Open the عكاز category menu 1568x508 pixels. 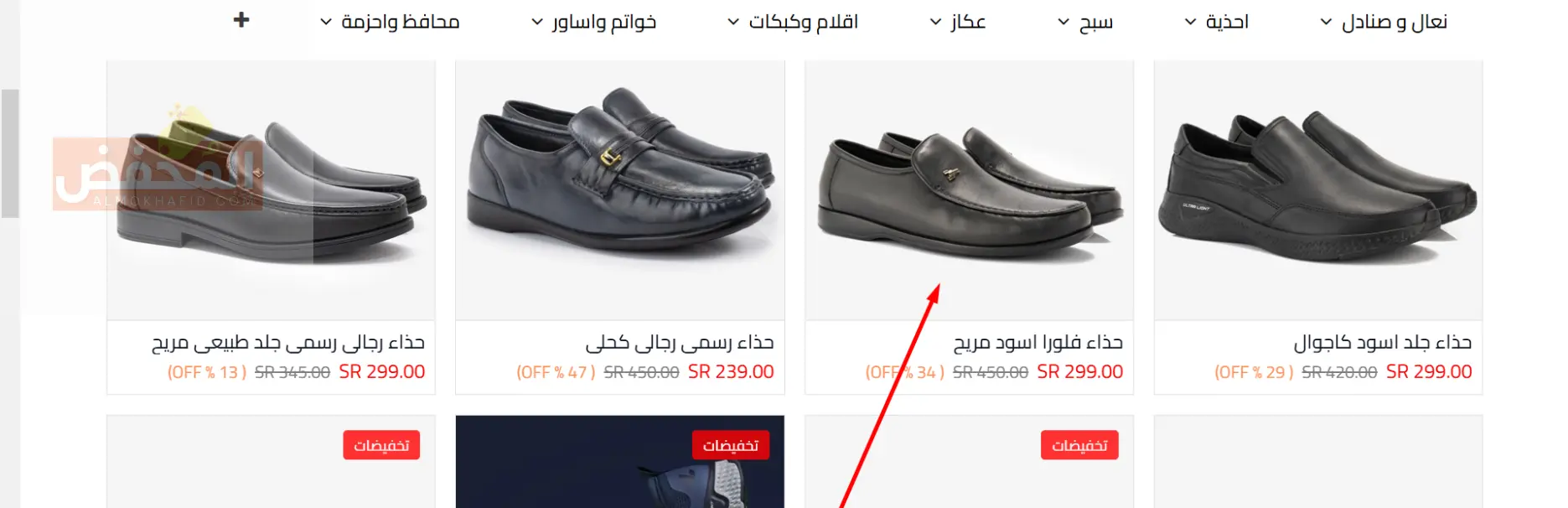(958, 22)
